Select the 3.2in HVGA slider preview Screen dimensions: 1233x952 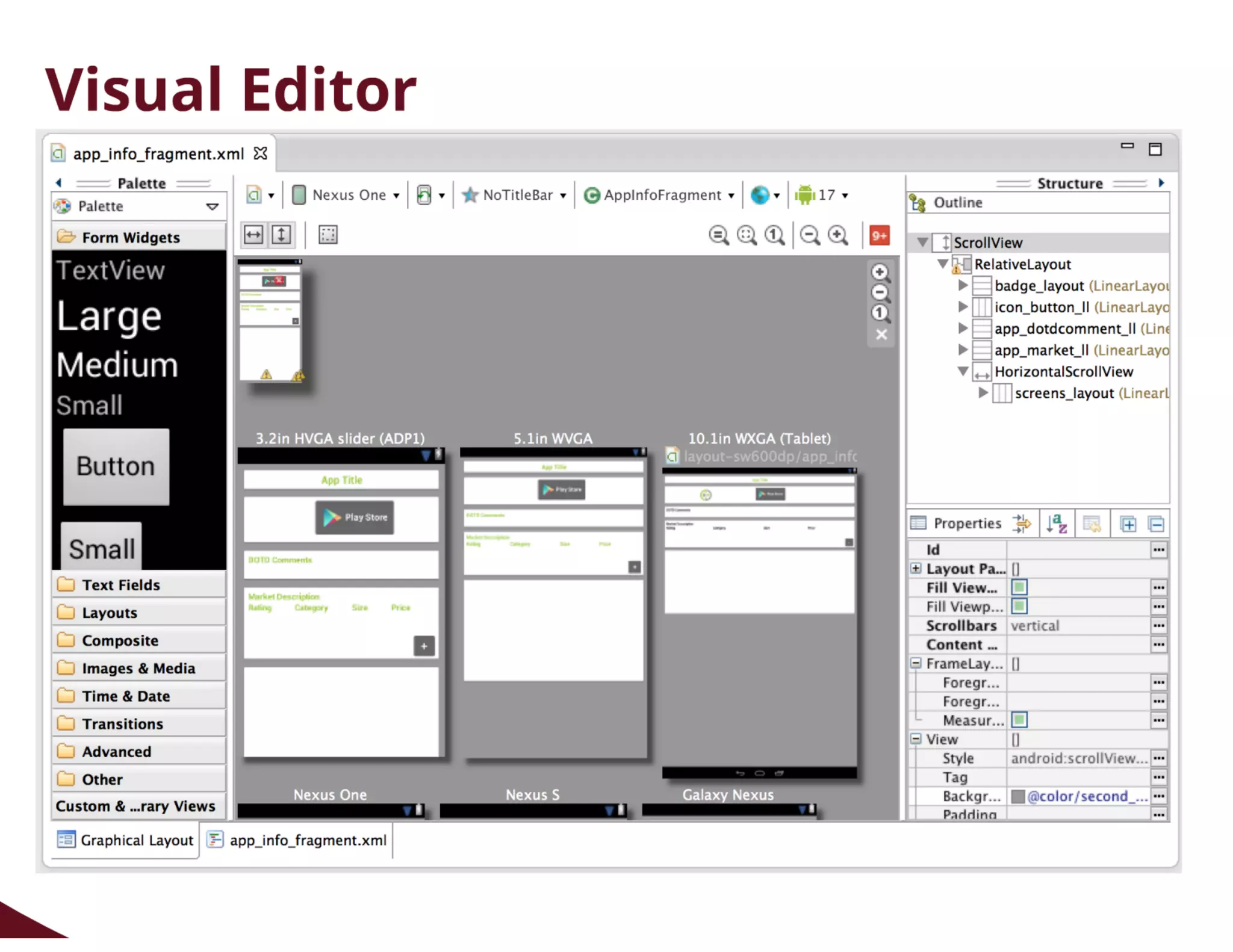pos(341,603)
